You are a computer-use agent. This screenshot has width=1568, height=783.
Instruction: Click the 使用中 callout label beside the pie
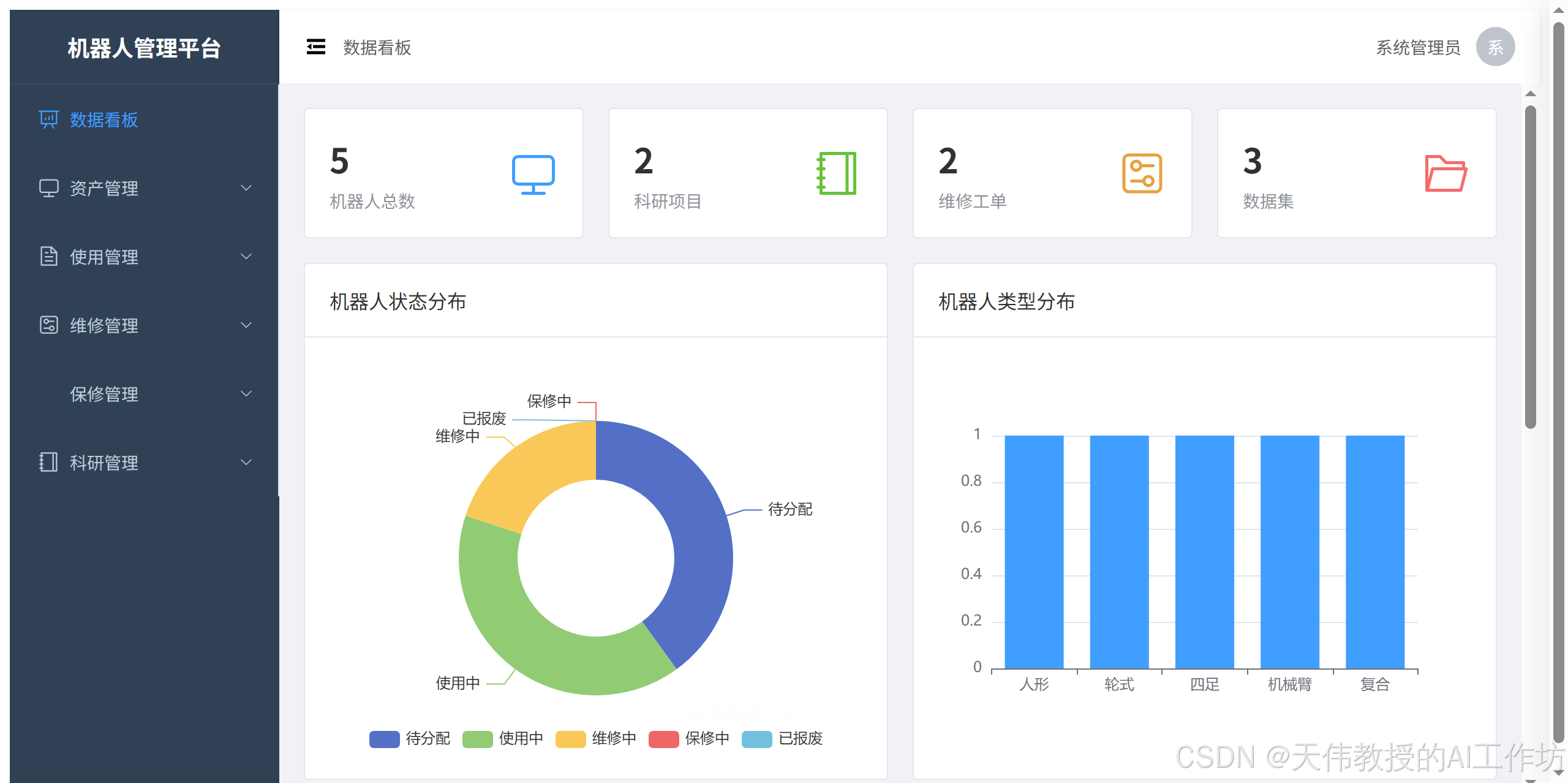(x=458, y=683)
